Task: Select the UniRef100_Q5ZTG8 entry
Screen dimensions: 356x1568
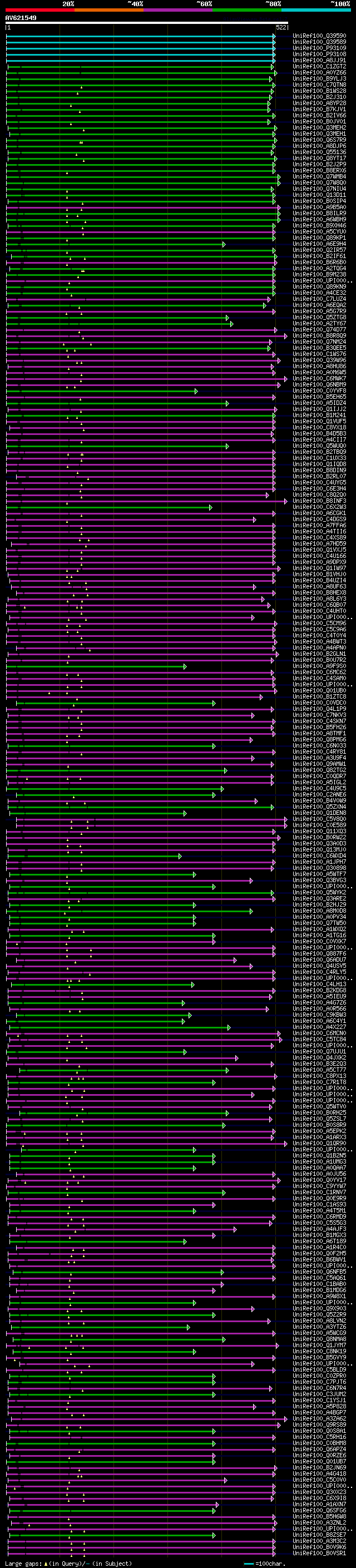Action: click(x=319, y=317)
